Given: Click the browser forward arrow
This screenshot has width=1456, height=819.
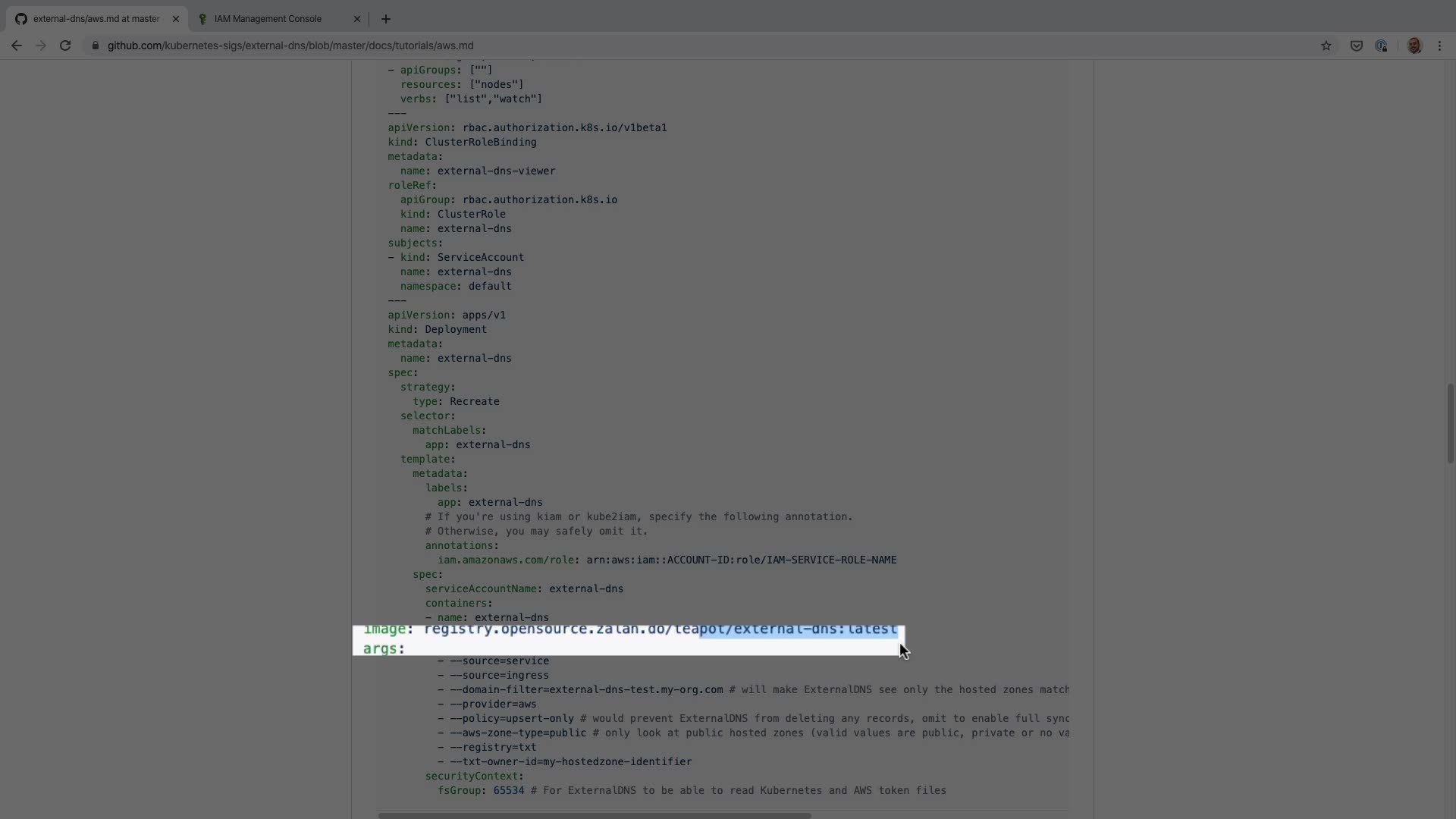Looking at the screenshot, I should tap(41, 45).
